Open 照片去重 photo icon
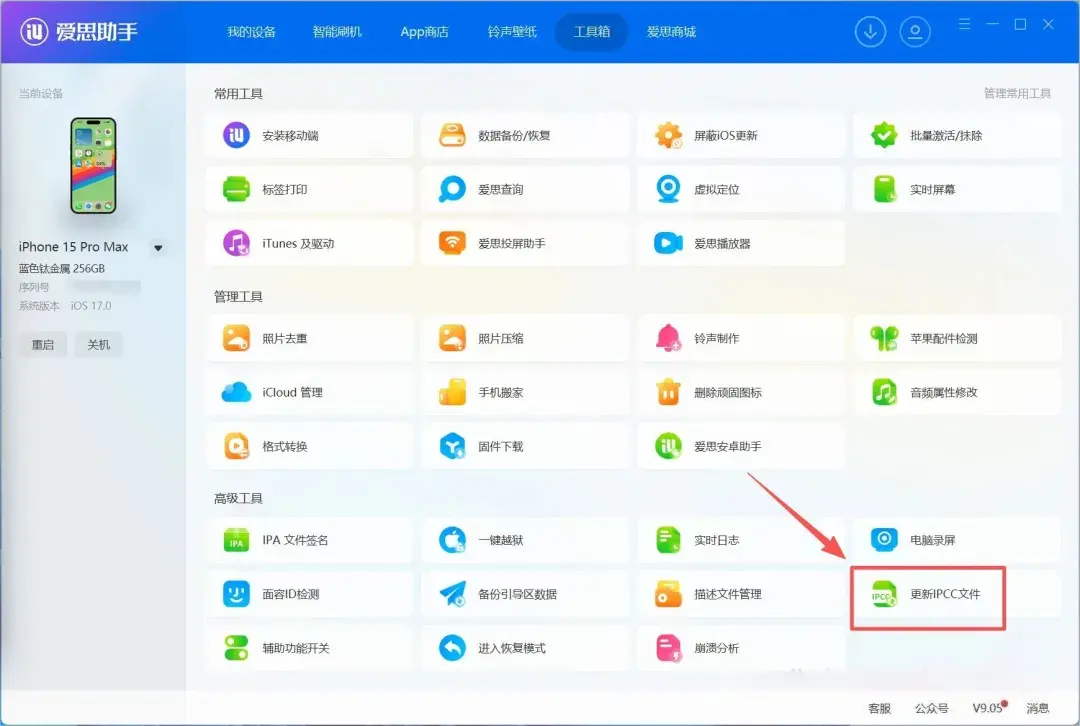 pyautogui.click(x=236, y=338)
